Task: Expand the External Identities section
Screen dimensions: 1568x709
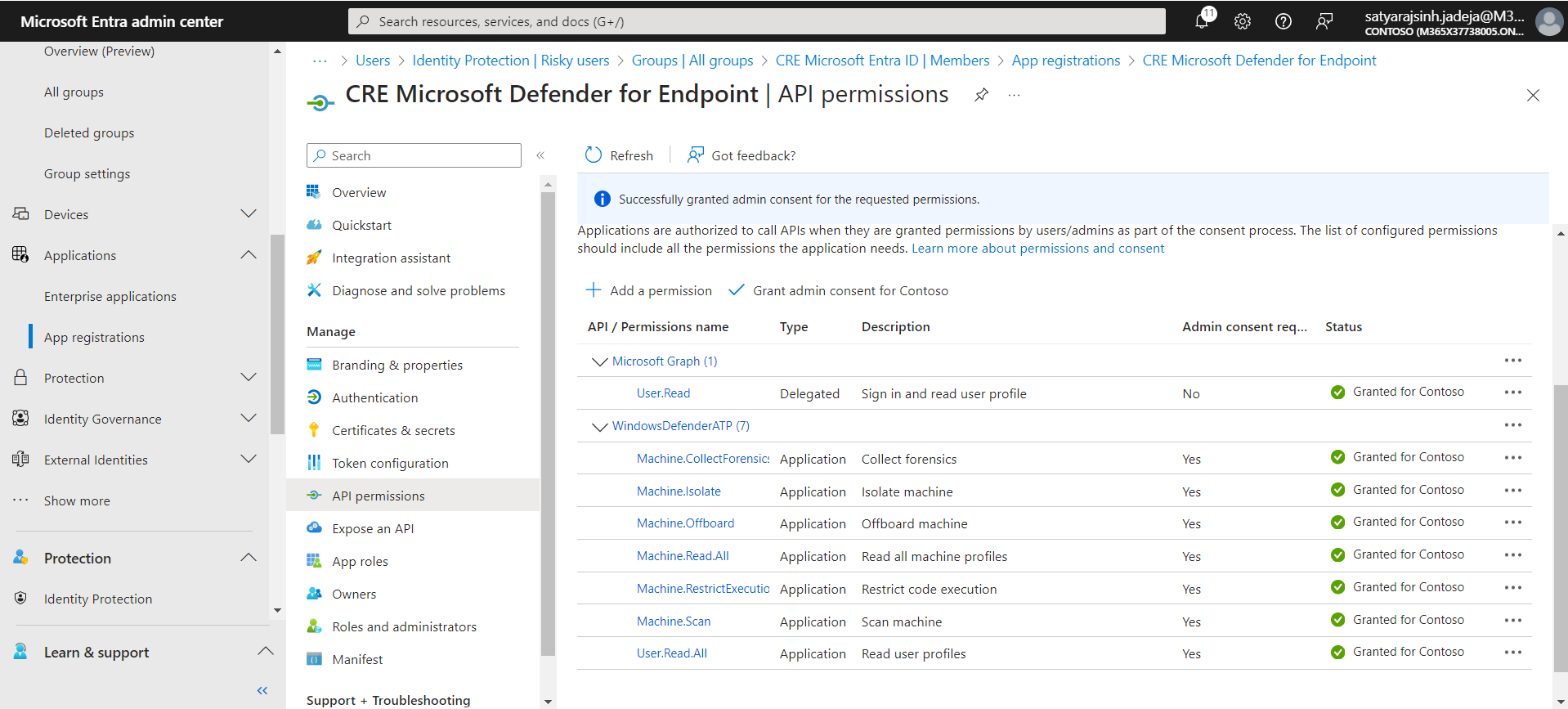Action: click(249, 459)
